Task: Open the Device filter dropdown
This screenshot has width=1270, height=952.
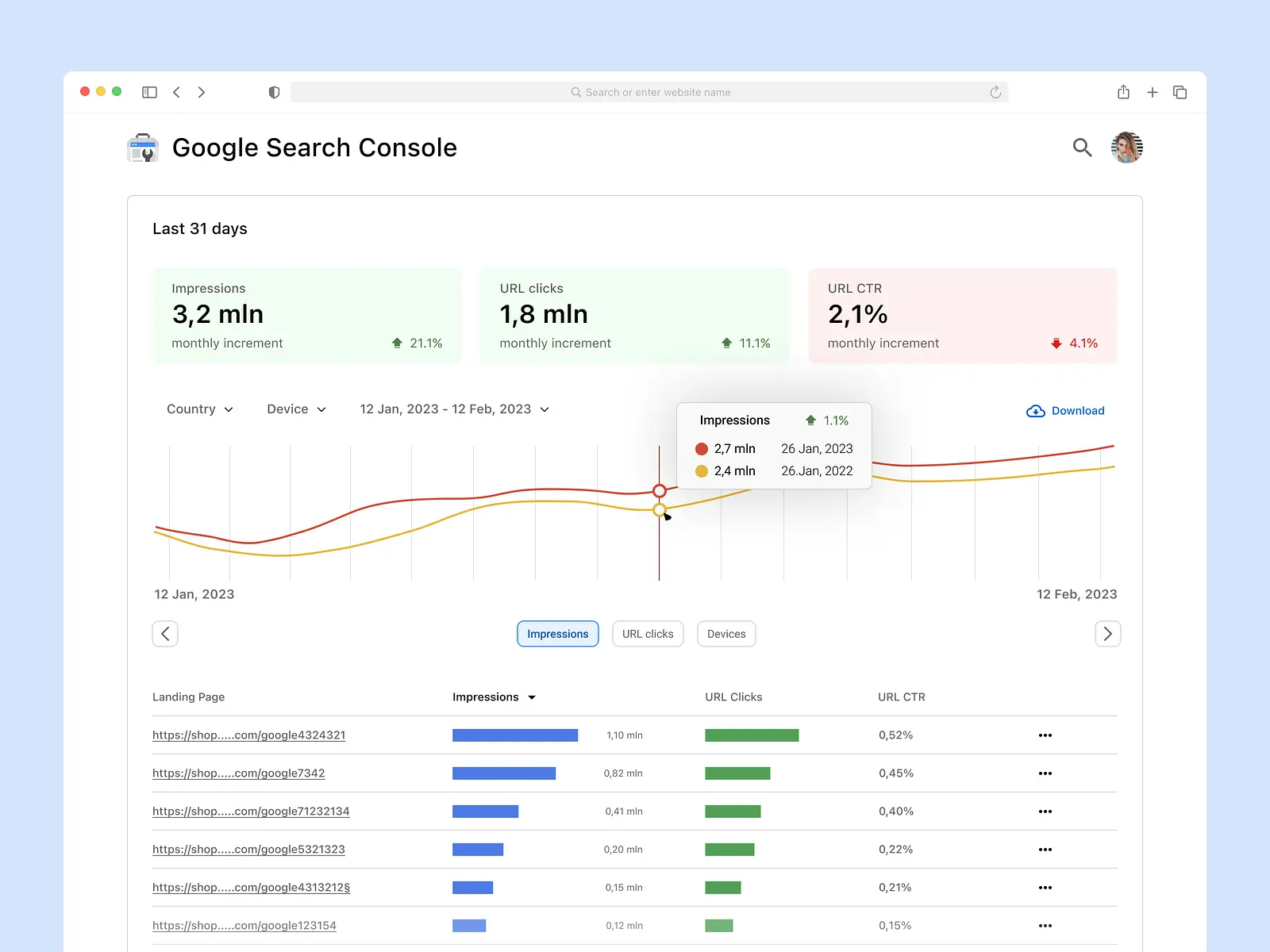Action: (x=295, y=409)
